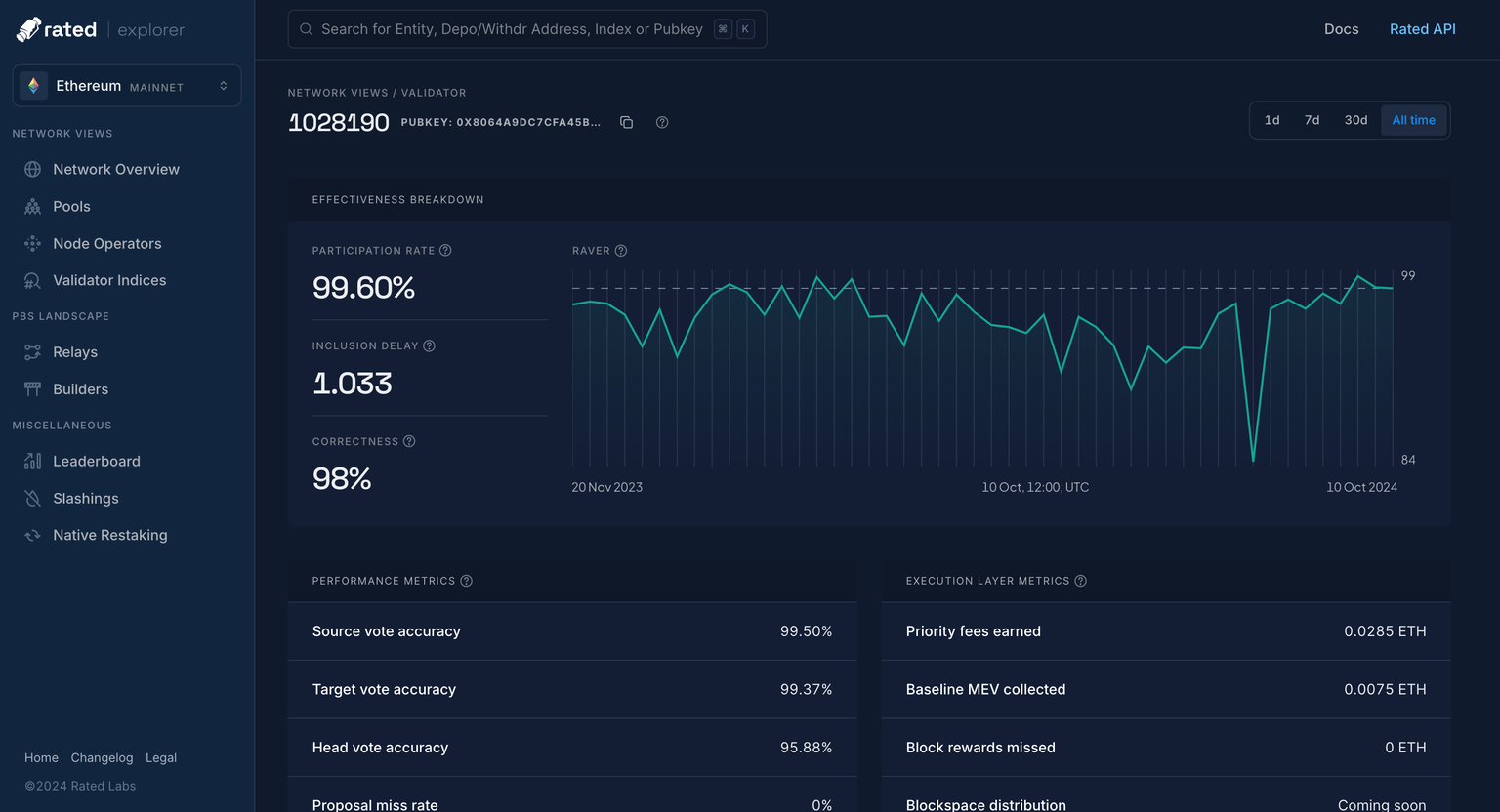Screen dimensions: 1500x812
Task: Click the Validator Indices icon
Action: 32,280
